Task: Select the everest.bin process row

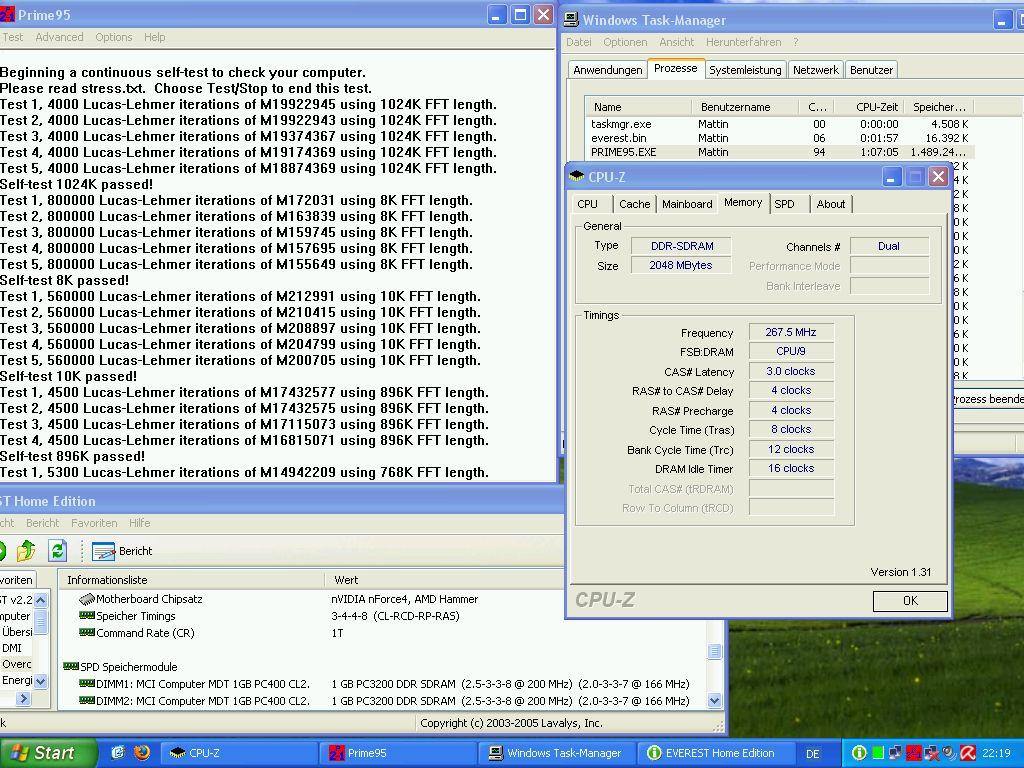Action: pos(779,138)
